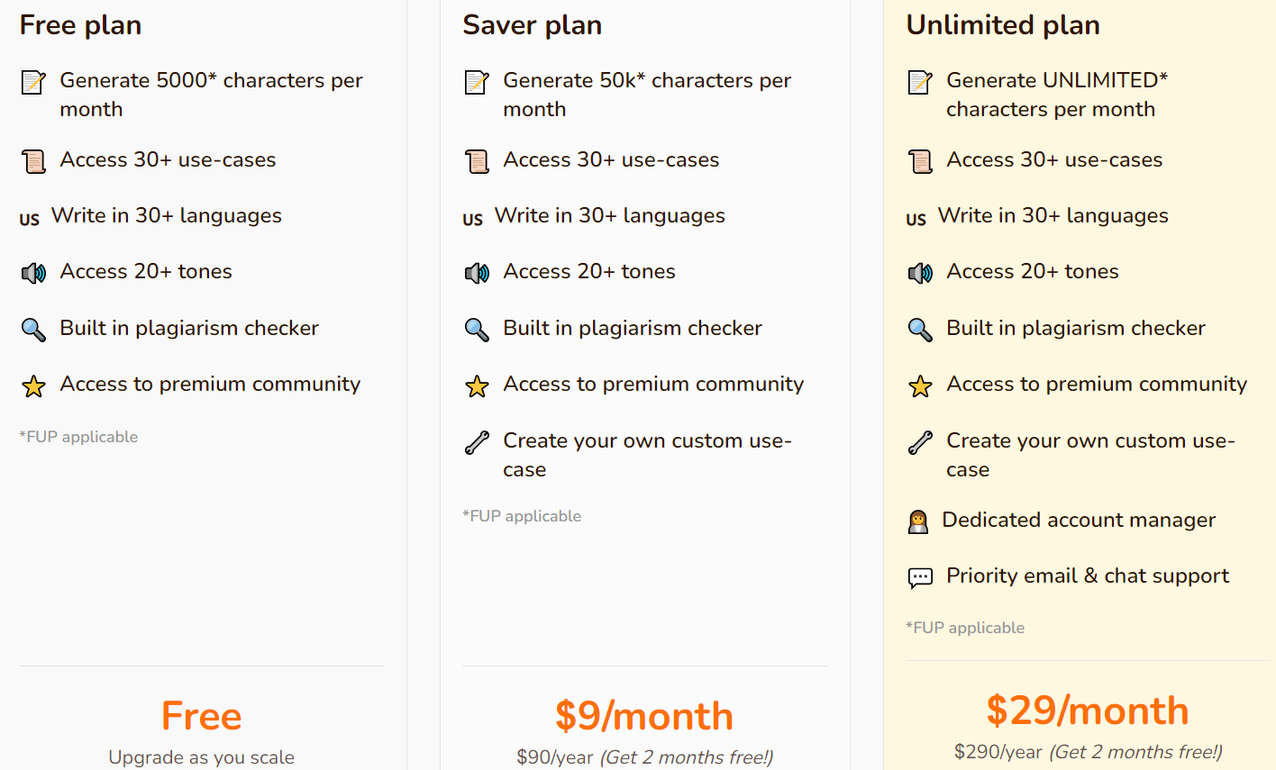Click the star icon in Unlimited plan
This screenshot has width=1276, height=770.
(920, 385)
